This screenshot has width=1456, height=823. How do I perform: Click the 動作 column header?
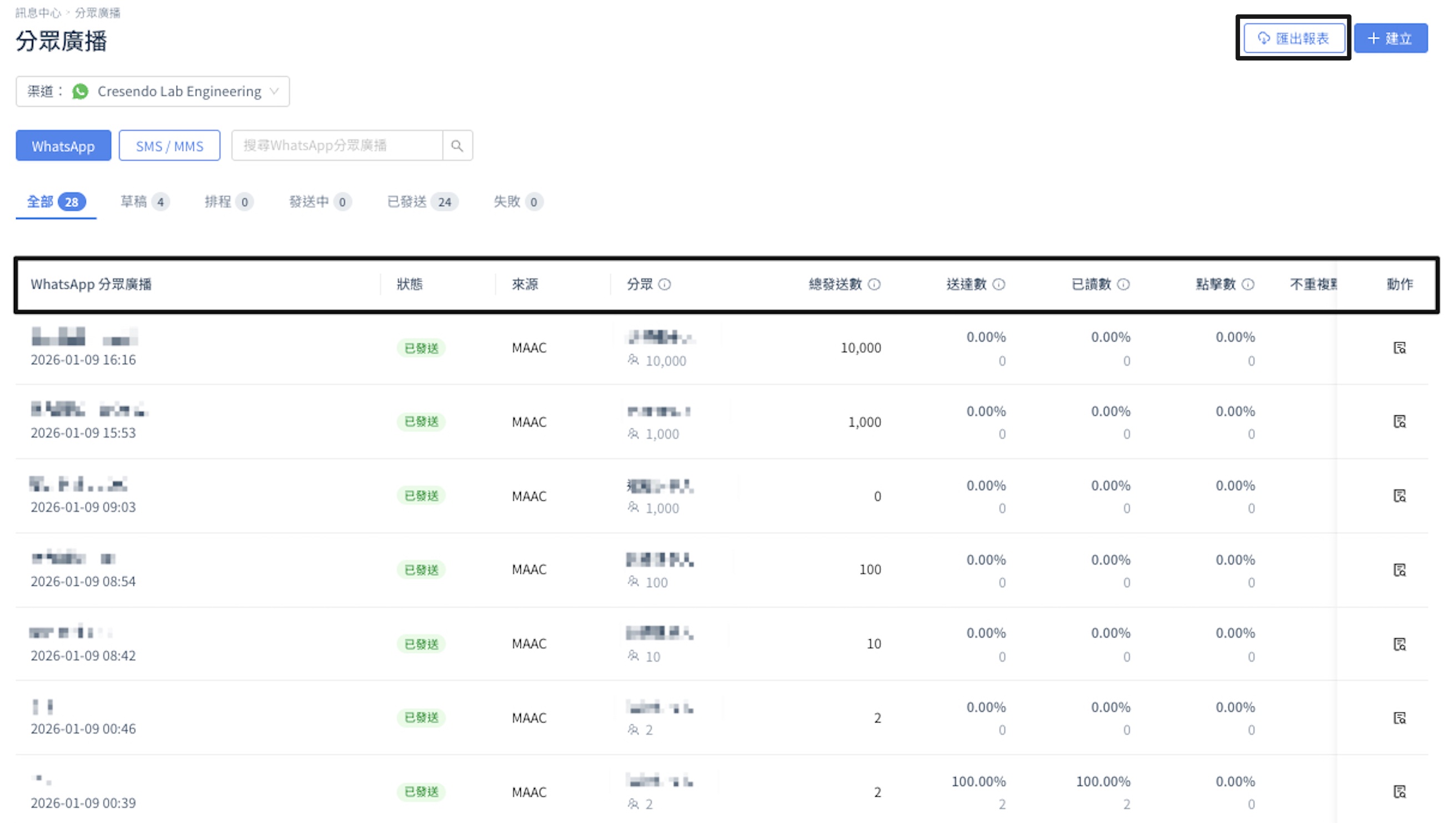(x=1399, y=284)
